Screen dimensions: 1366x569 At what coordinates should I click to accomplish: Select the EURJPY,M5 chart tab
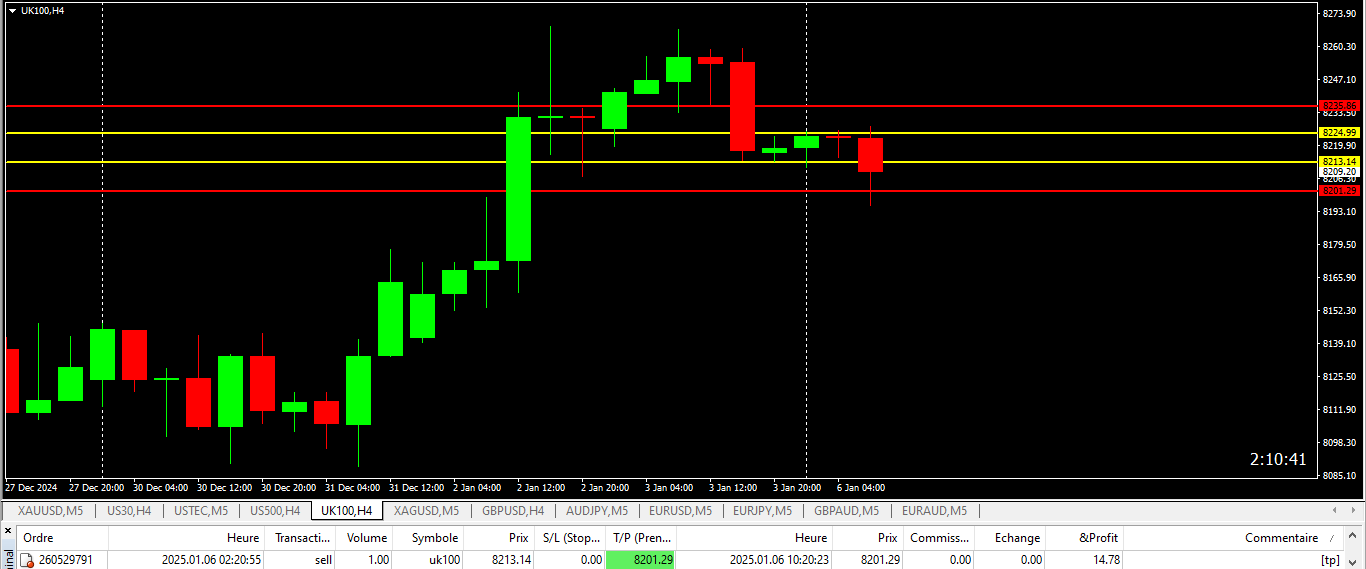click(763, 511)
